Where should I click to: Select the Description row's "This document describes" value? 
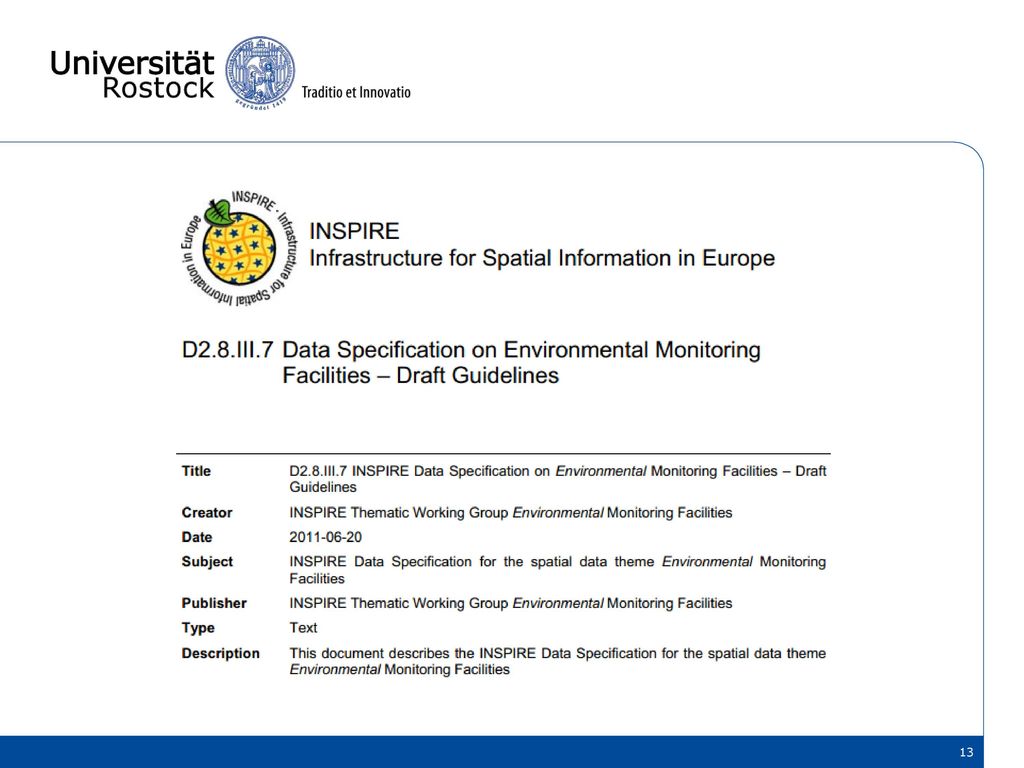558,661
